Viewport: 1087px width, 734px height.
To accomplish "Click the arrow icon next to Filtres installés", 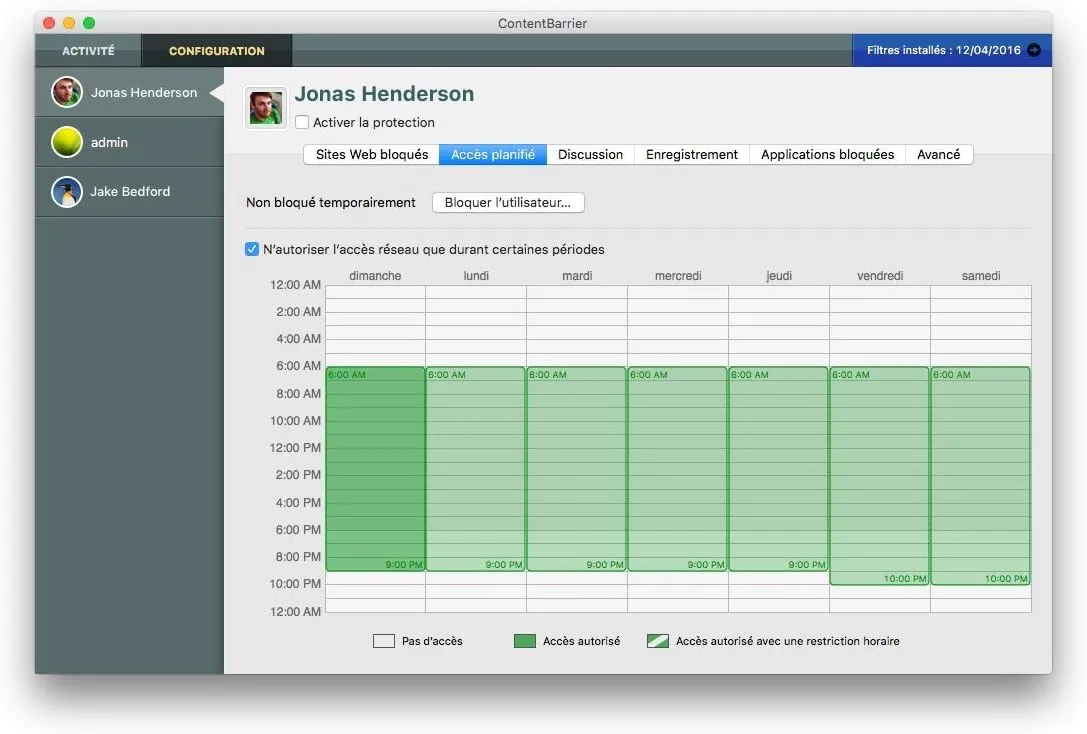I will click(x=1034, y=50).
